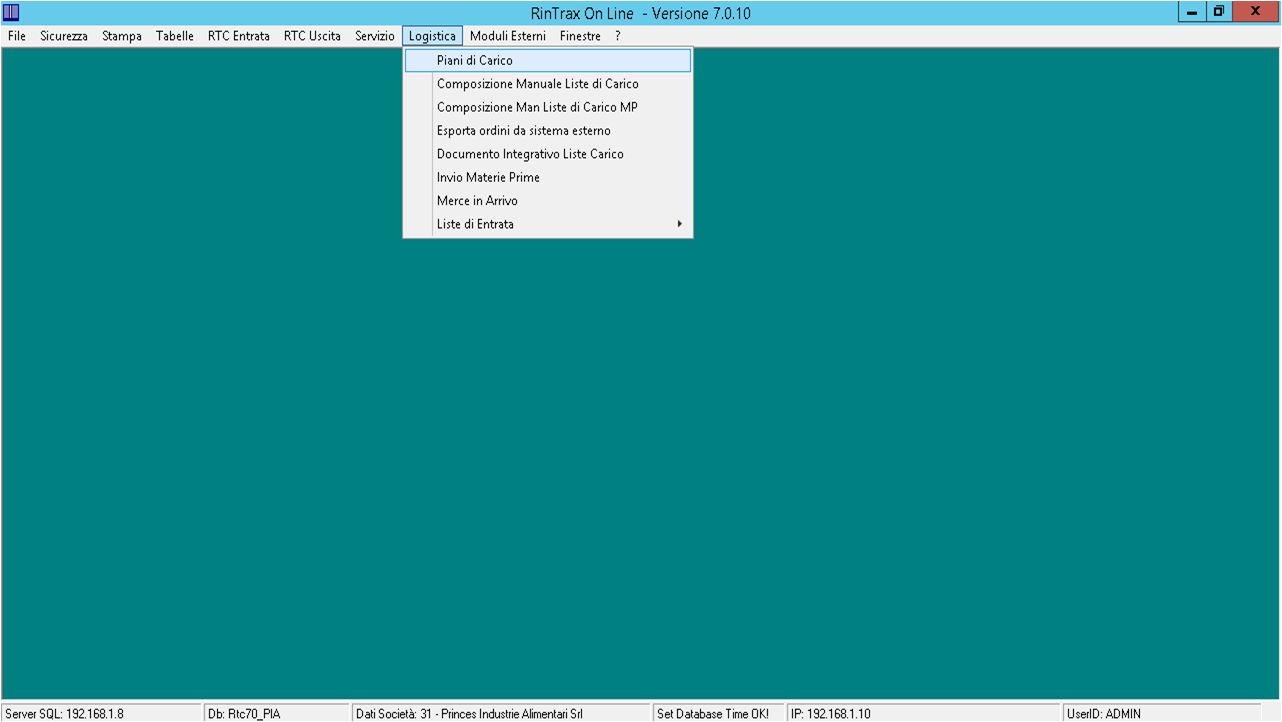1282x722 pixels.
Task: Click the RinTrax application icon in title bar
Action: point(12,12)
